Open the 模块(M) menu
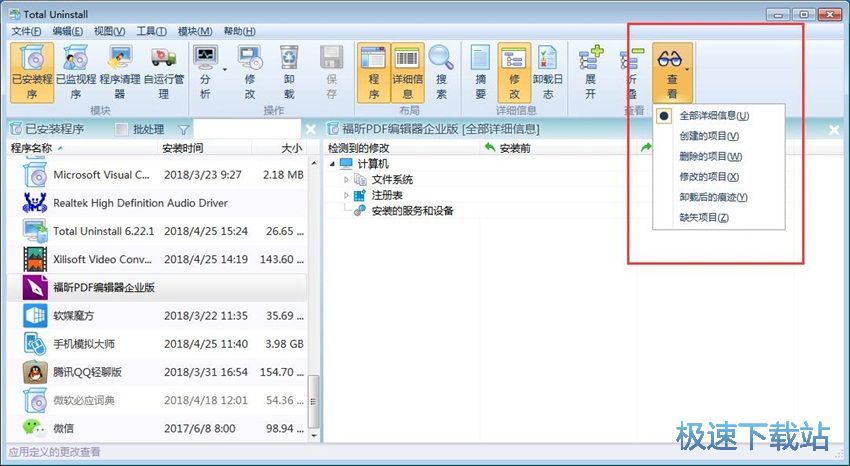Screen dimensions: 850x466 click(x=195, y=31)
